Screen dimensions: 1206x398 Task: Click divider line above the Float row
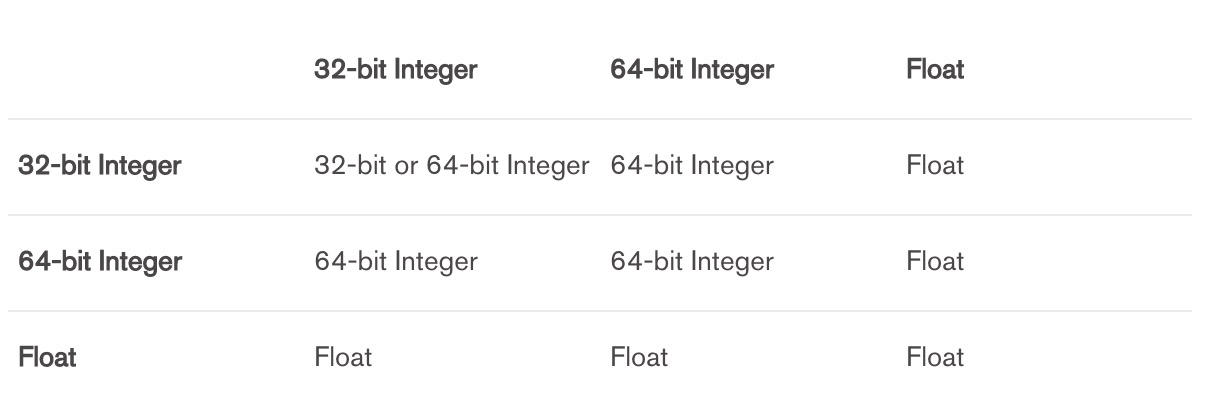click(x=600, y=311)
